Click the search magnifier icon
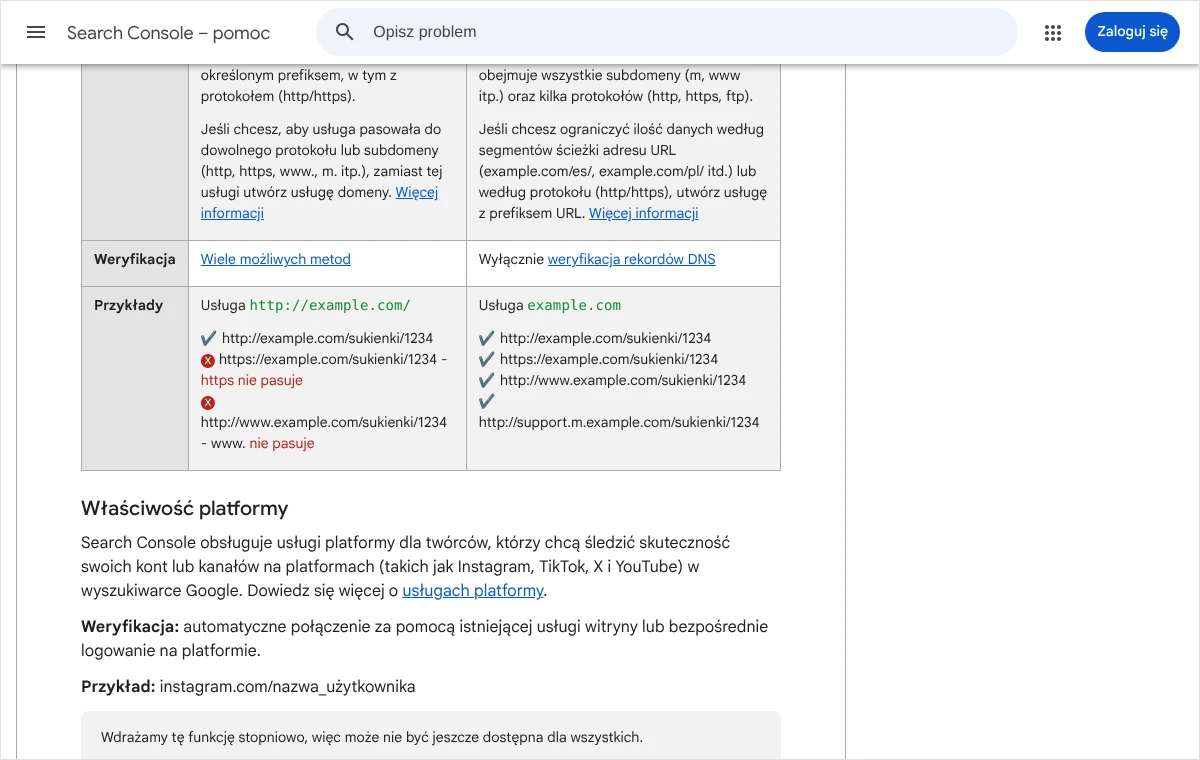The image size is (1200, 760). 345,32
